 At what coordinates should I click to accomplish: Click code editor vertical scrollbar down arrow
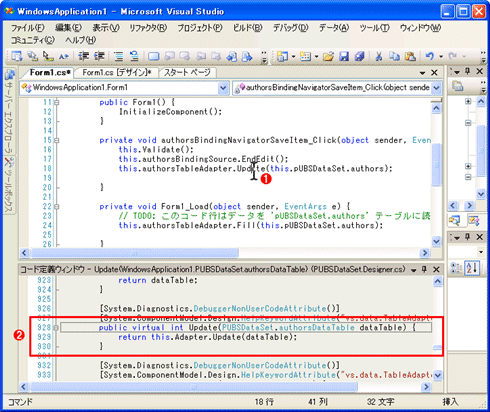436,241
